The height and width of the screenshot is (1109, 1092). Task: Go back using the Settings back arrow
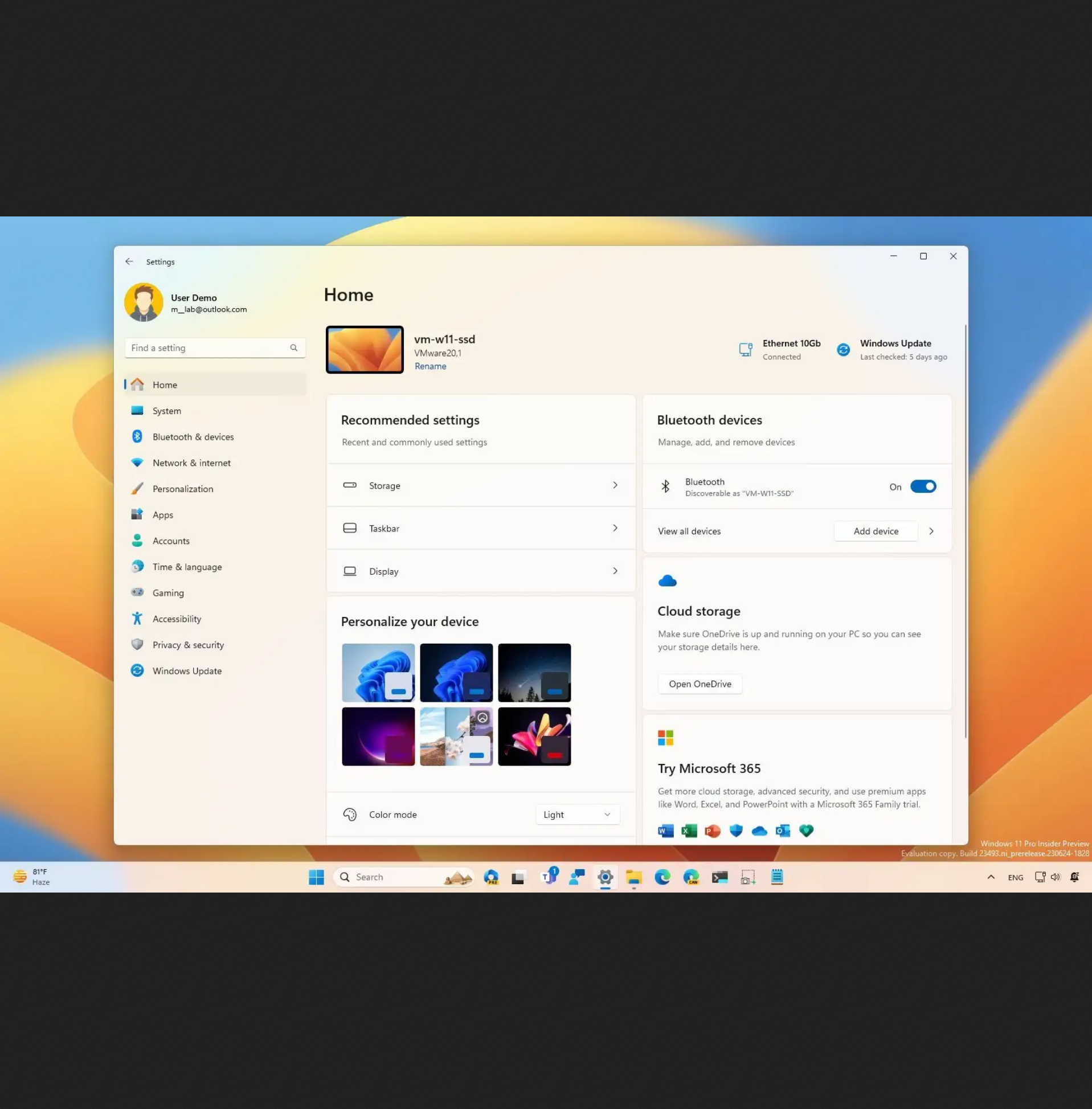pos(129,261)
